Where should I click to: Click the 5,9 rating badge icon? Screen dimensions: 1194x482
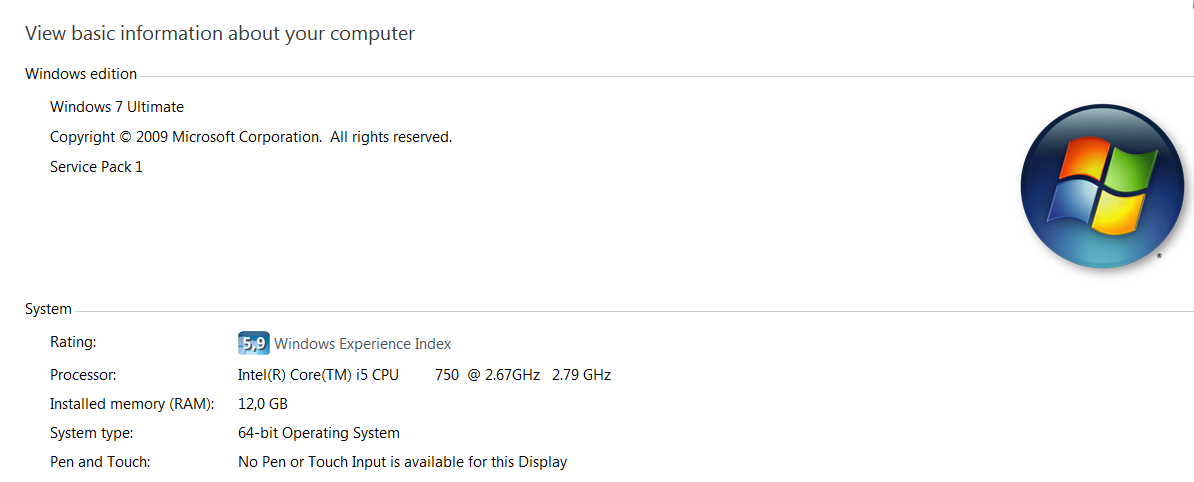(x=254, y=343)
